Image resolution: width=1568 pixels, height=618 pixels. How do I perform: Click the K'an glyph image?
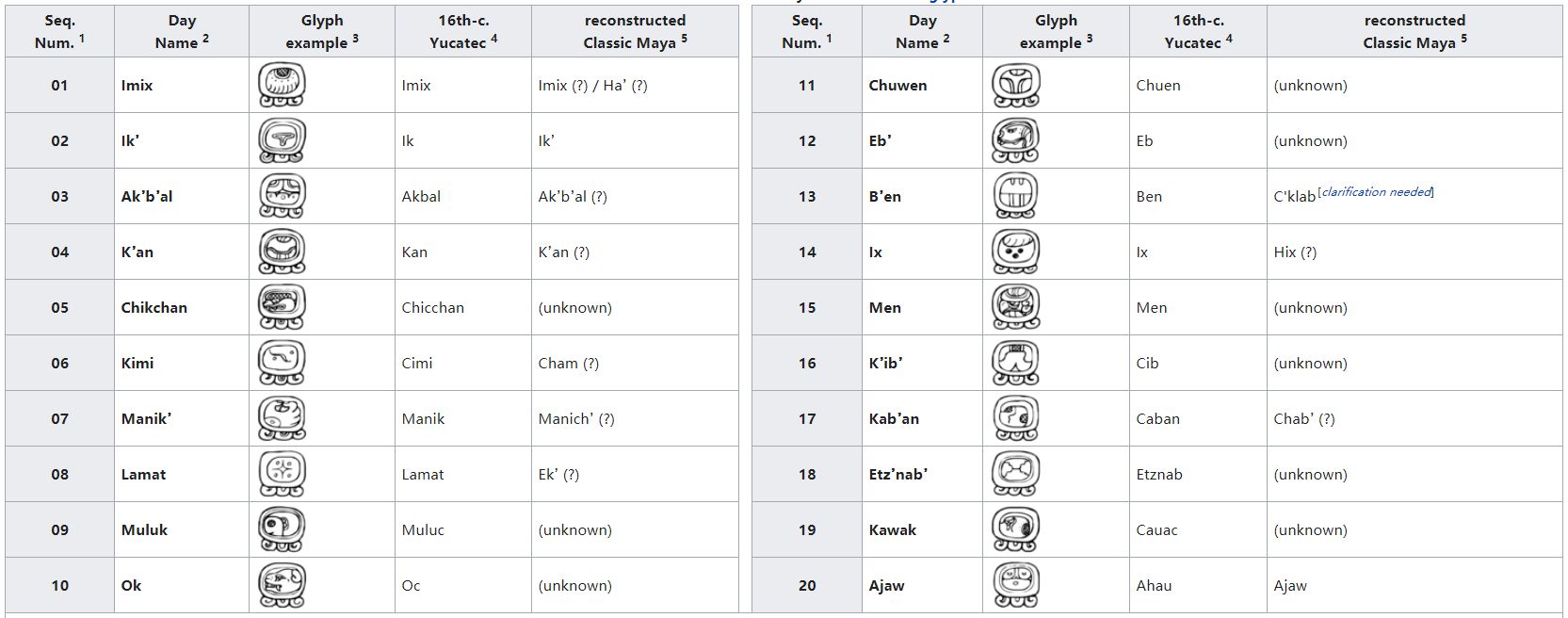click(x=282, y=252)
